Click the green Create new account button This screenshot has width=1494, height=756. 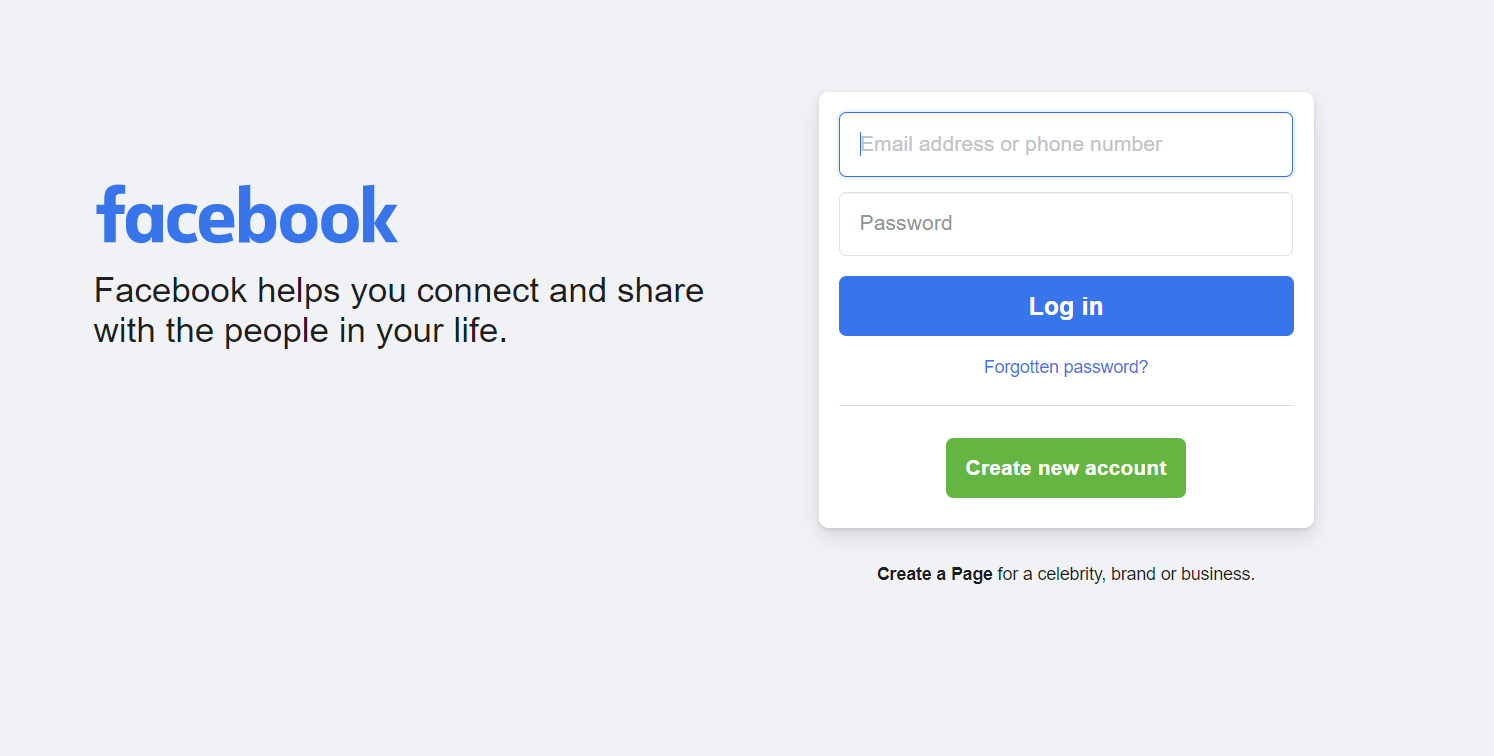[1065, 468]
